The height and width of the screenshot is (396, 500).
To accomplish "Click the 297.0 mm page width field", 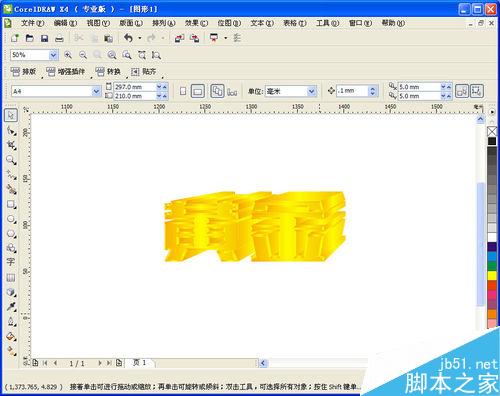I will tap(135, 87).
